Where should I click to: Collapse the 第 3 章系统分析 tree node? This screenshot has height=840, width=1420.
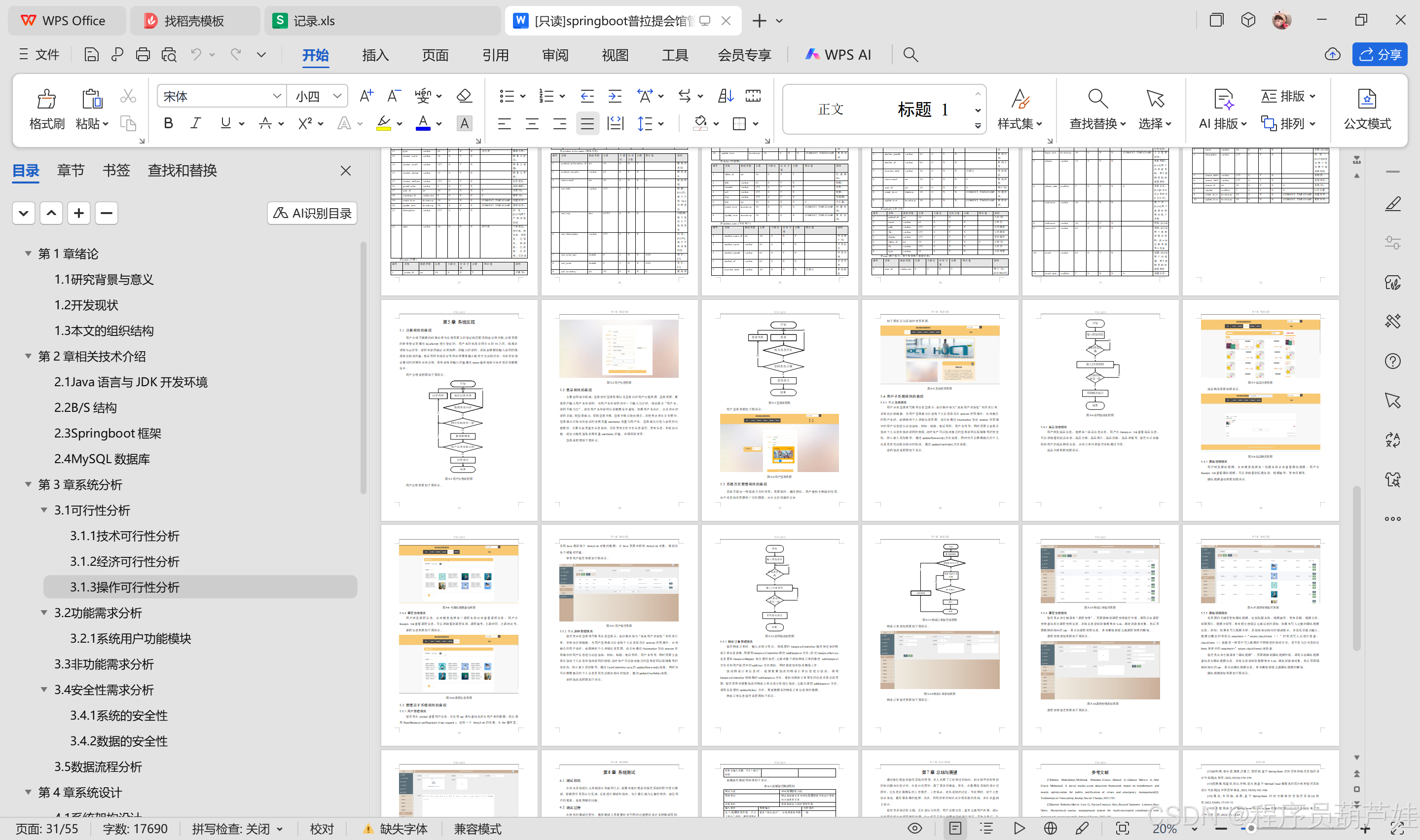tap(28, 484)
